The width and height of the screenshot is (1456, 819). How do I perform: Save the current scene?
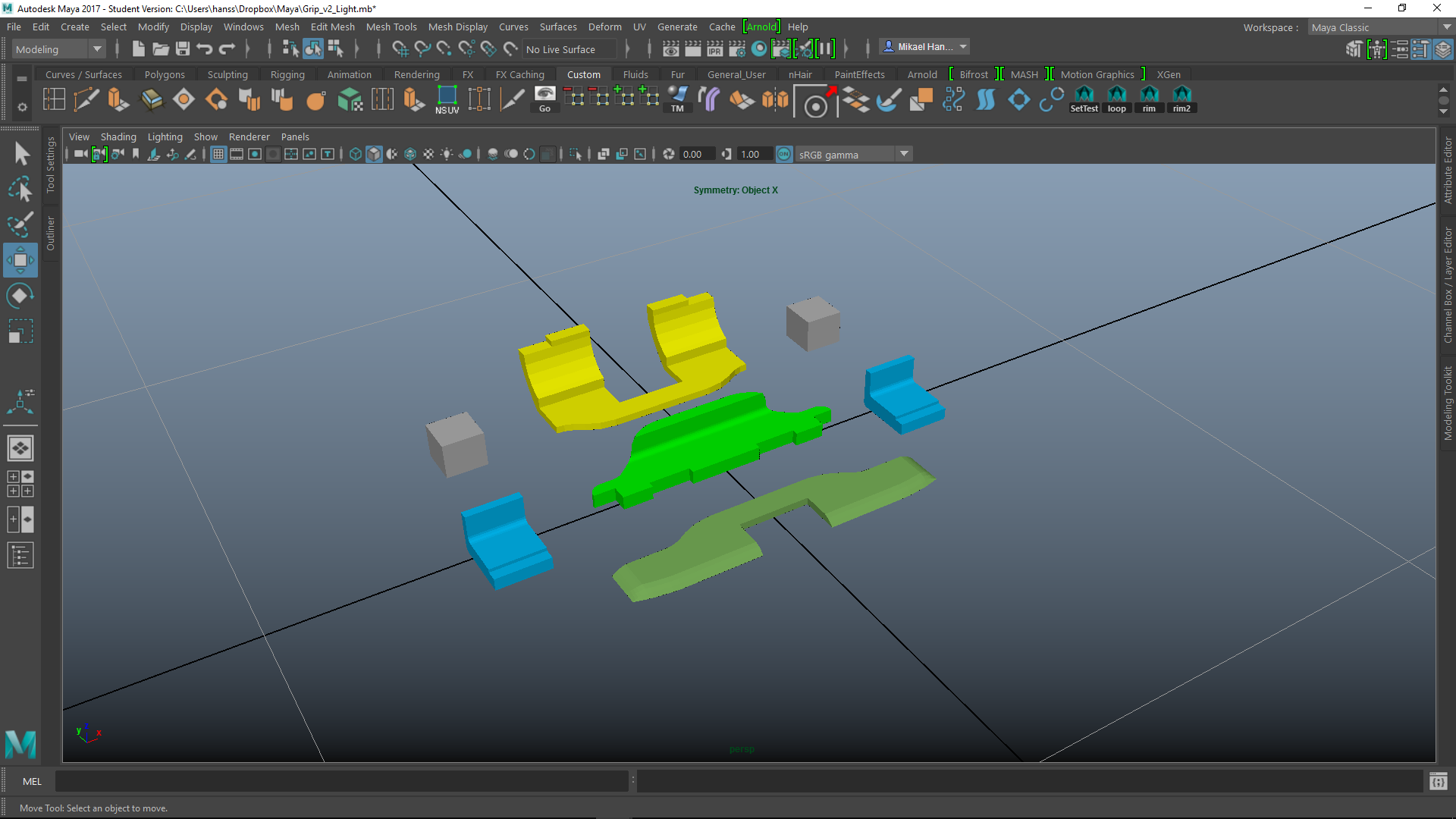(x=183, y=49)
